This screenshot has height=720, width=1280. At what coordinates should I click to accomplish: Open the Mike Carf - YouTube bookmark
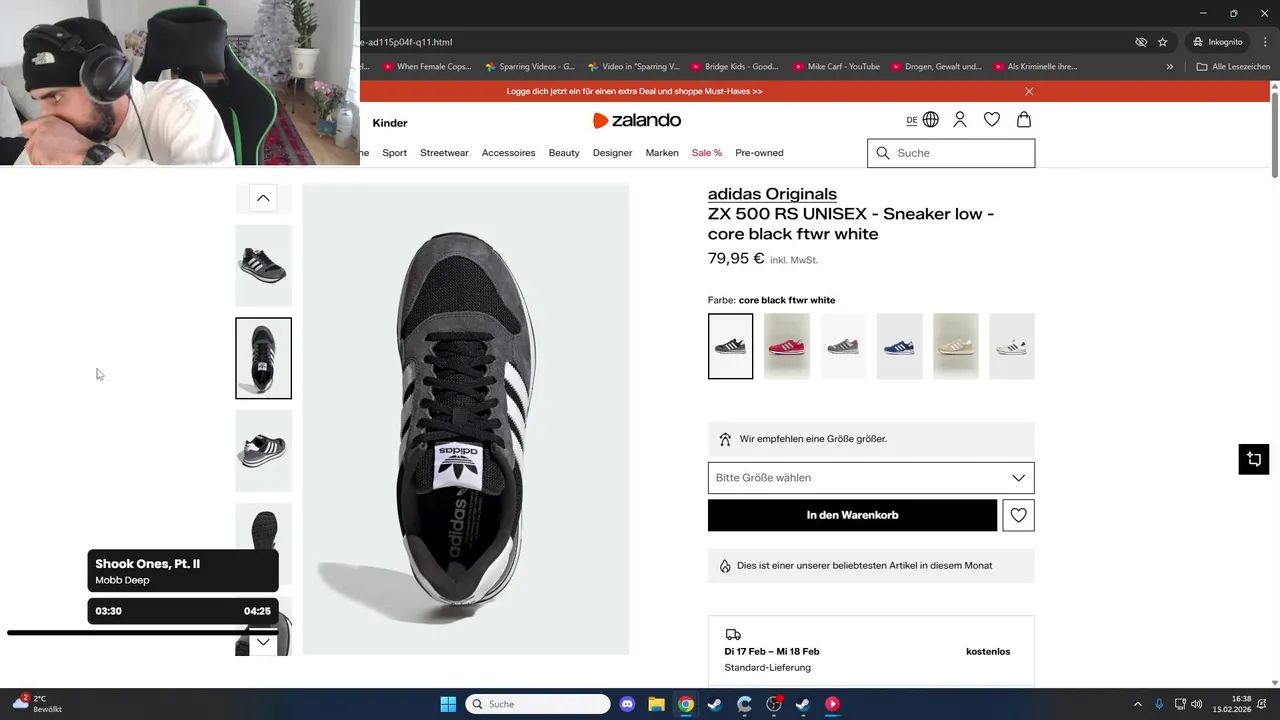pos(837,67)
